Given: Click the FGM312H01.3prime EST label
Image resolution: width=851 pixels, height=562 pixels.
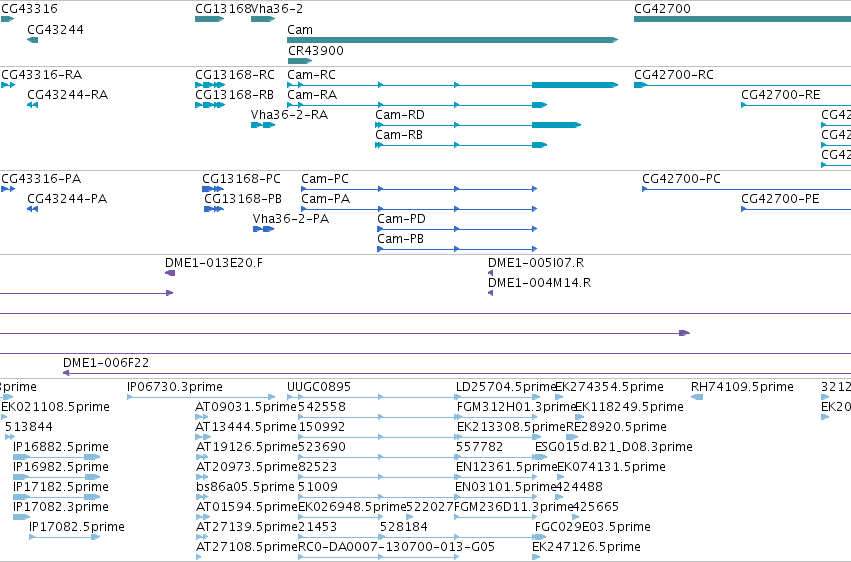Looking at the screenshot, I should pyautogui.click(x=516, y=407).
